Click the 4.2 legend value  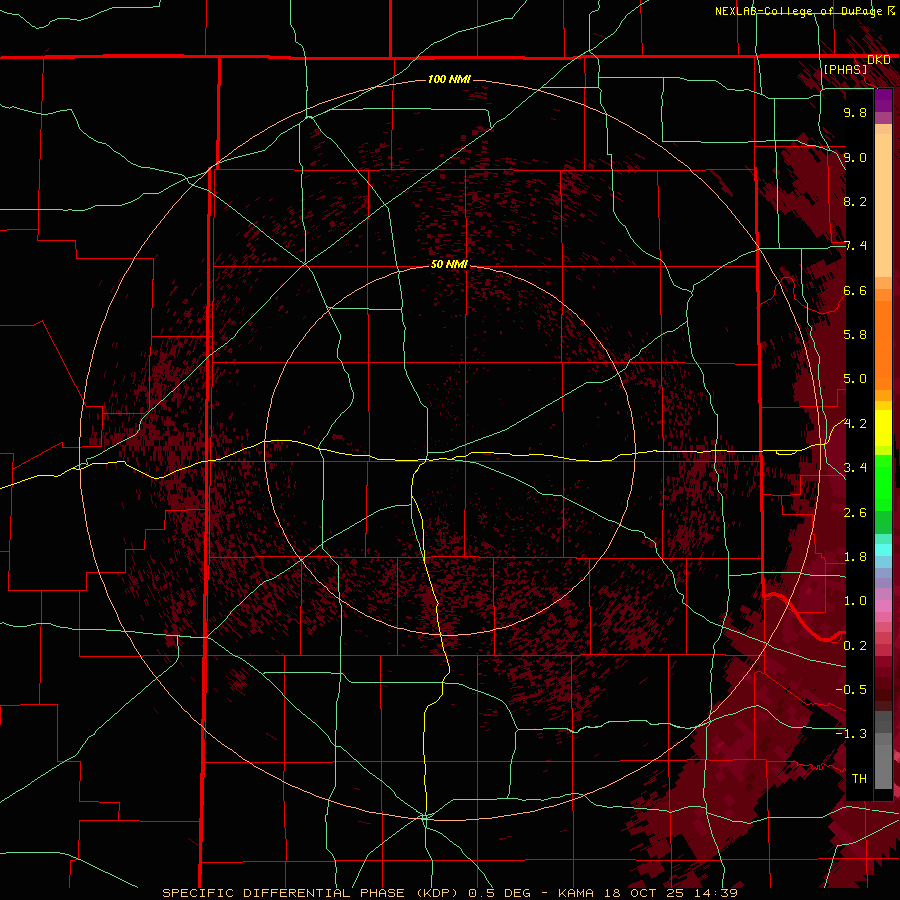pyautogui.click(x=855, y=424)
